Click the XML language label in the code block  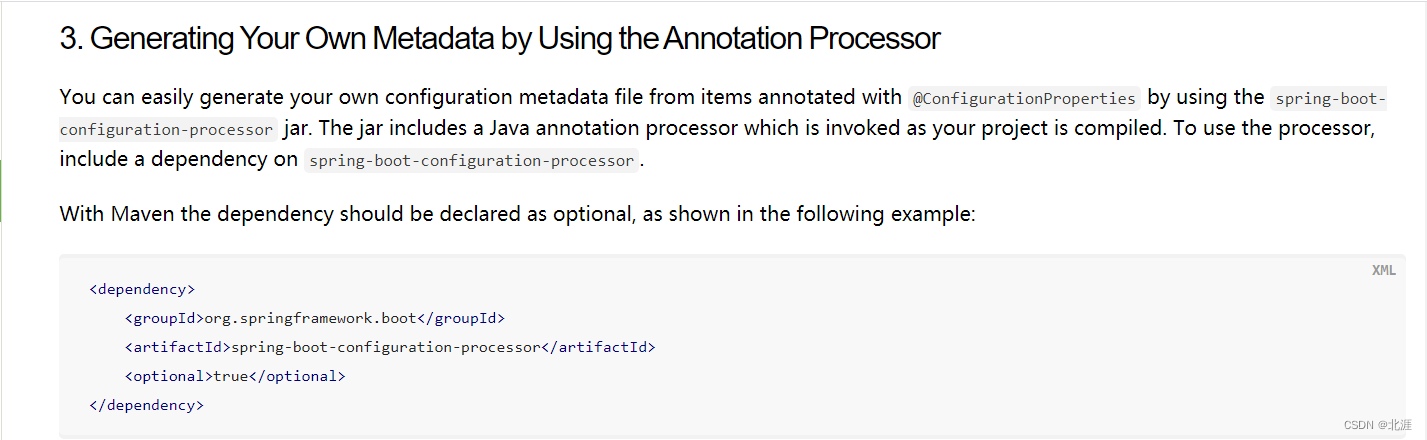pos(1383,270)
